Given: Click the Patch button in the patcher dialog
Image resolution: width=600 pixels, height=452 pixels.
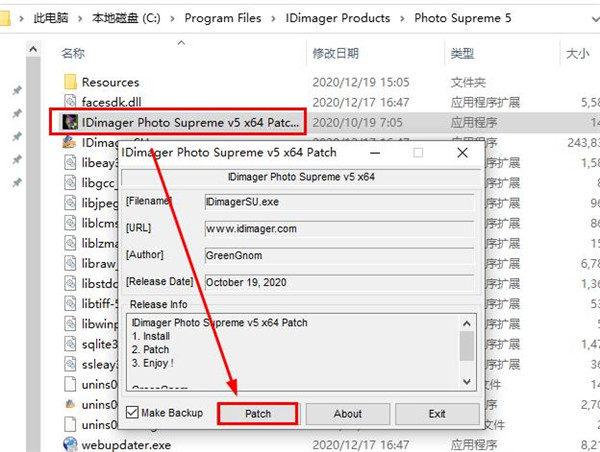Looking at the screenshot, I should coord(258,413).
